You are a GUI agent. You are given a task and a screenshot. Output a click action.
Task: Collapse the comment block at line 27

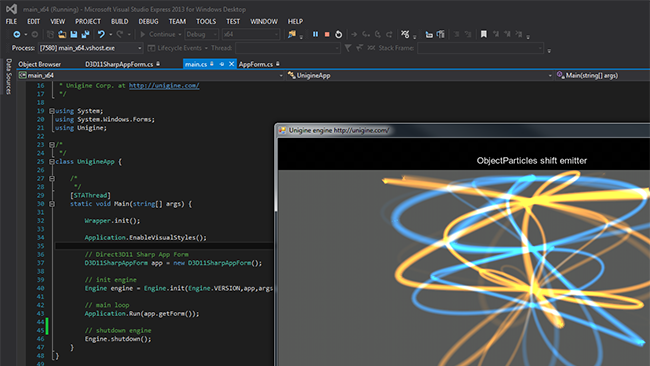(x=52, y=179)
